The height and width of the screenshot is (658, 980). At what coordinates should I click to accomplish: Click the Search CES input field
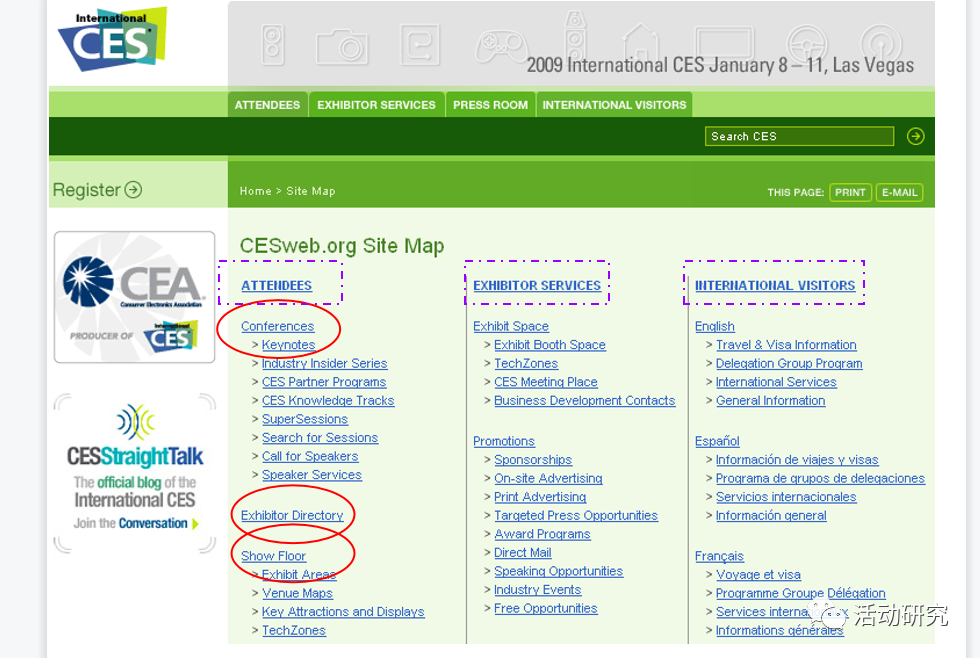tap(799, 136)
